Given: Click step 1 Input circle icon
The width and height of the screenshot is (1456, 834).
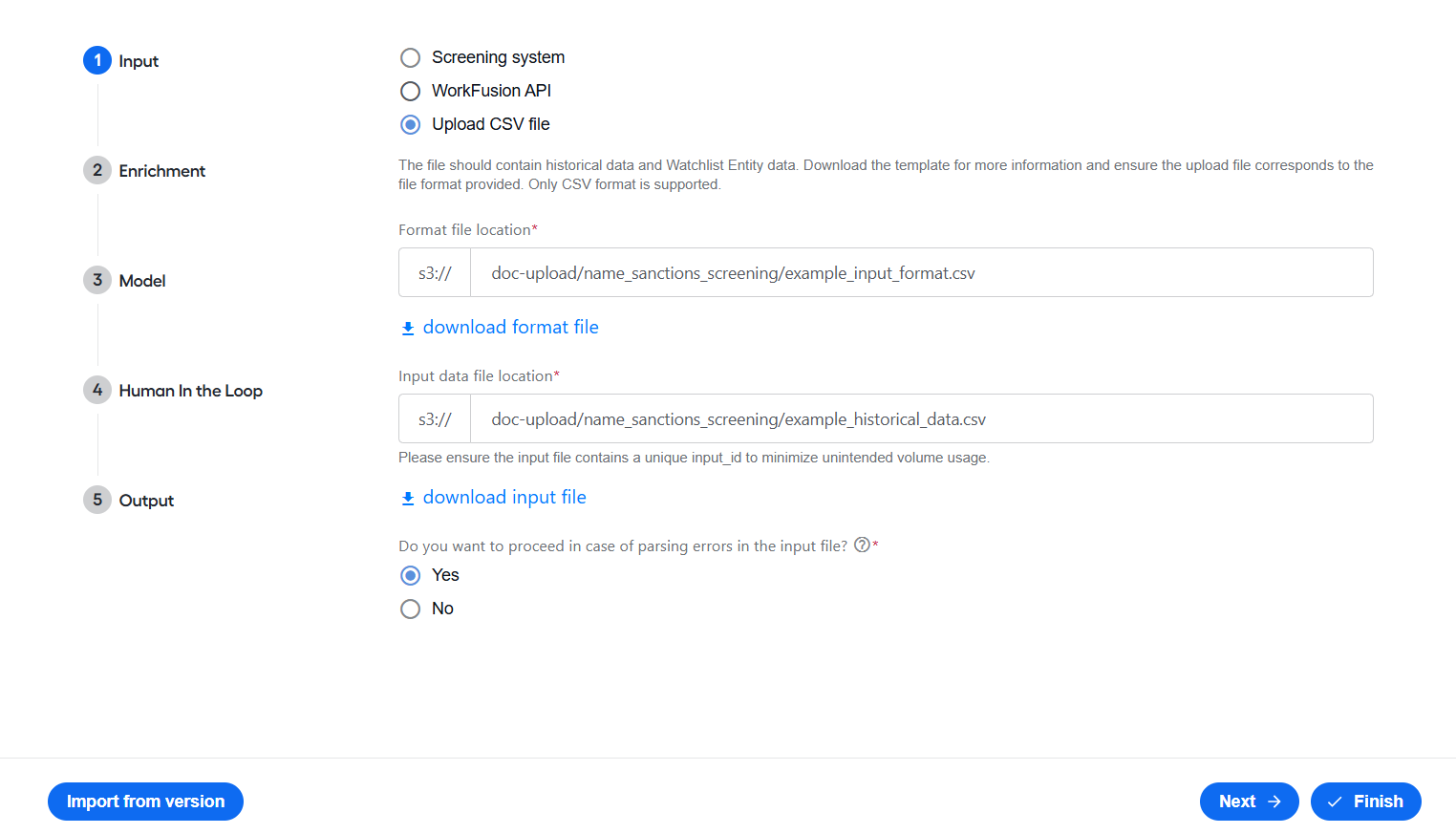Looking at the screenshot, I should click(97, 60).
